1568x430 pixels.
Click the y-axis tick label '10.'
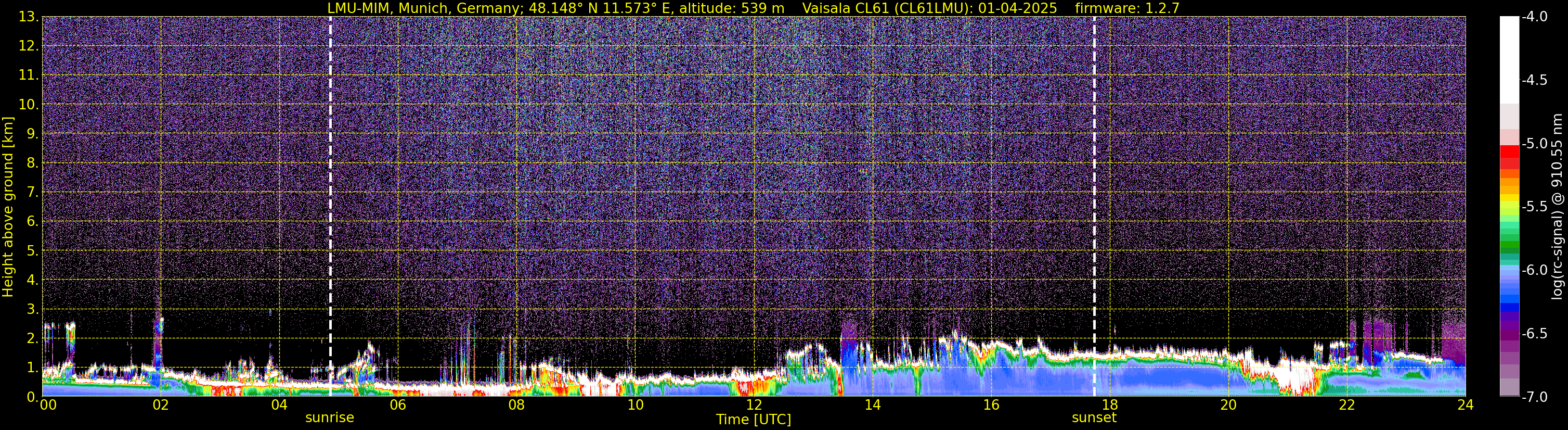click(x=28, y=104)
